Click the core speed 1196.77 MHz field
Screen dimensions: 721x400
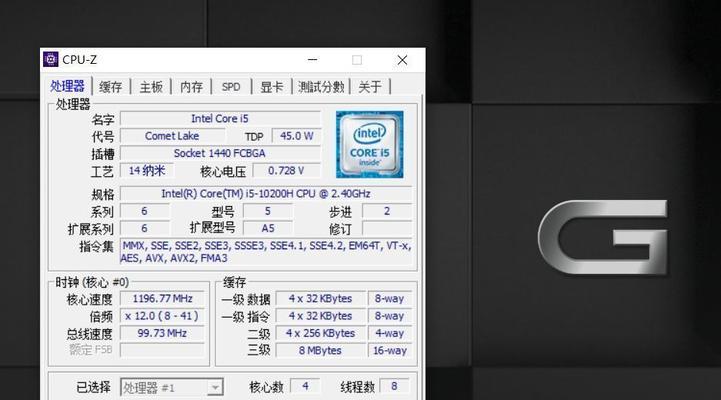pos(162,298)
